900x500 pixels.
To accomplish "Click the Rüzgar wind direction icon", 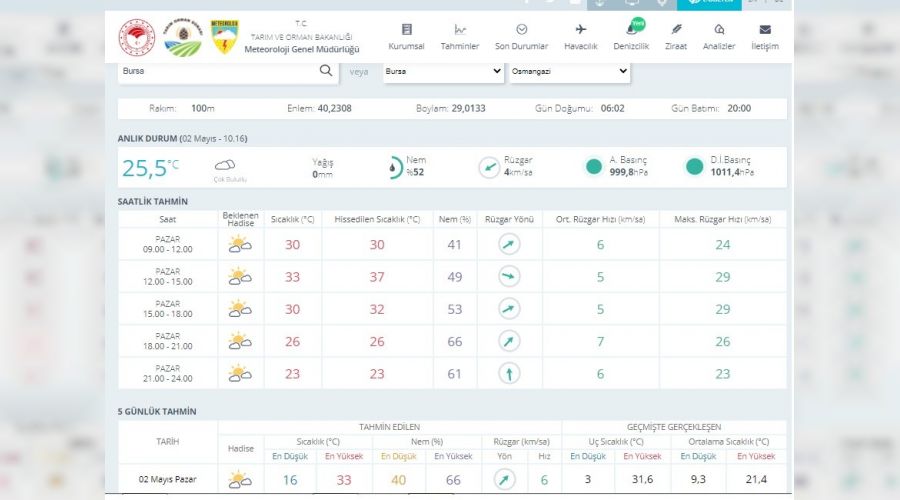I will (489, 167).
